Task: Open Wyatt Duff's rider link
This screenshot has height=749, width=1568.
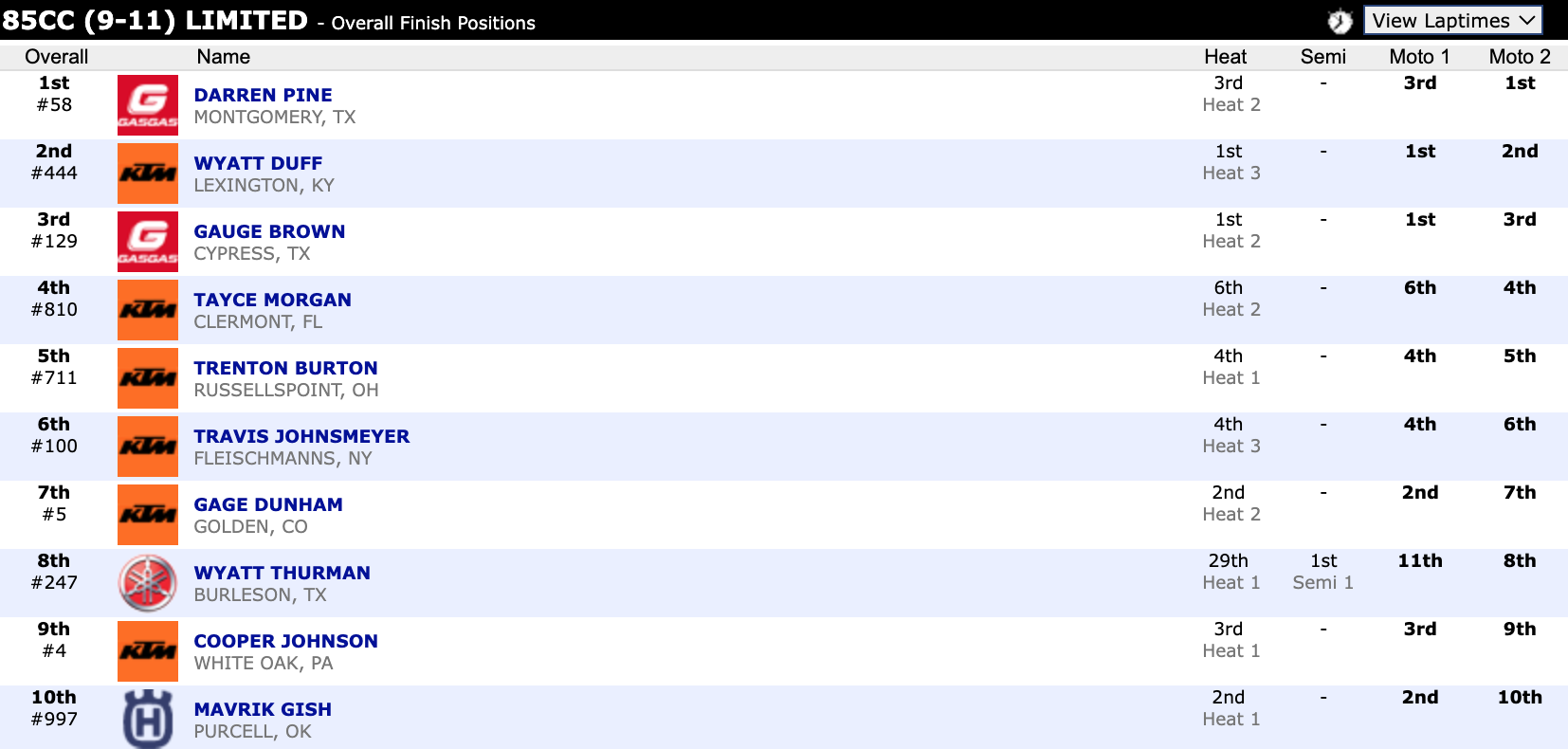Action: point(258,163)
